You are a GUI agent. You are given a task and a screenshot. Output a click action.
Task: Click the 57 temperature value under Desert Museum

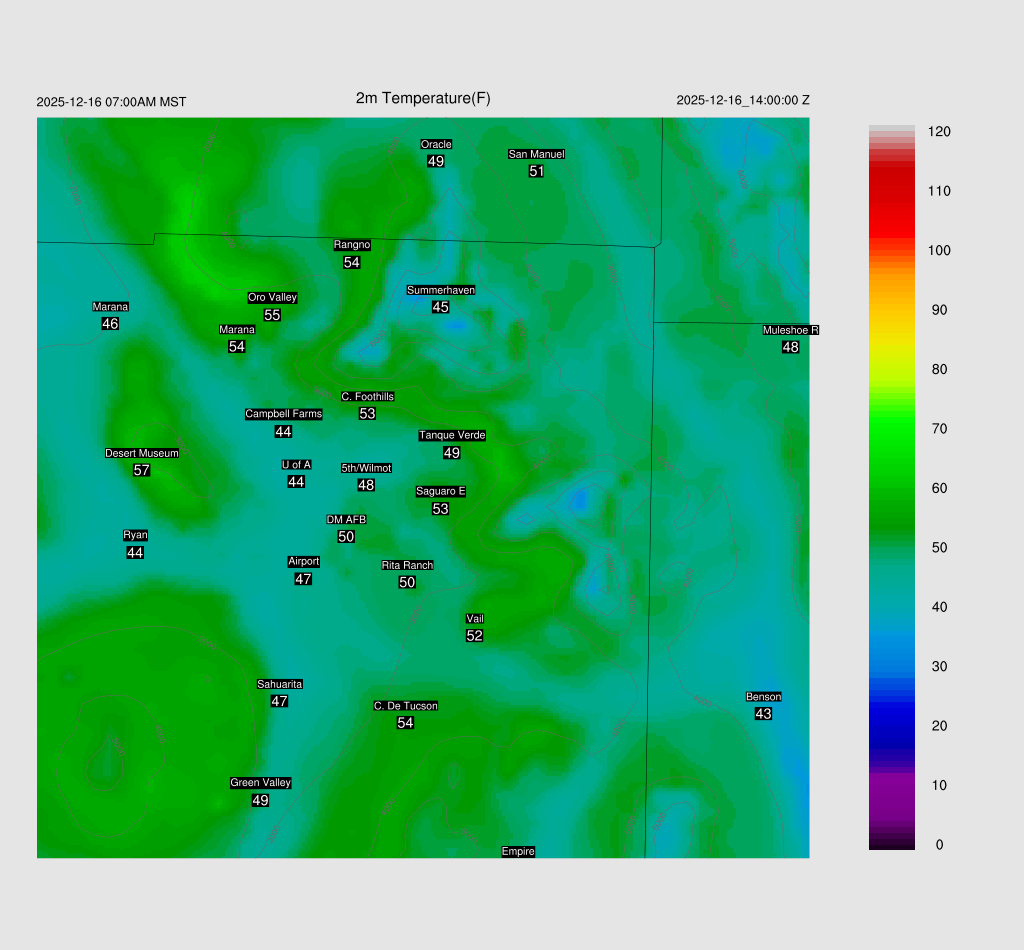(x=142, y=470)
